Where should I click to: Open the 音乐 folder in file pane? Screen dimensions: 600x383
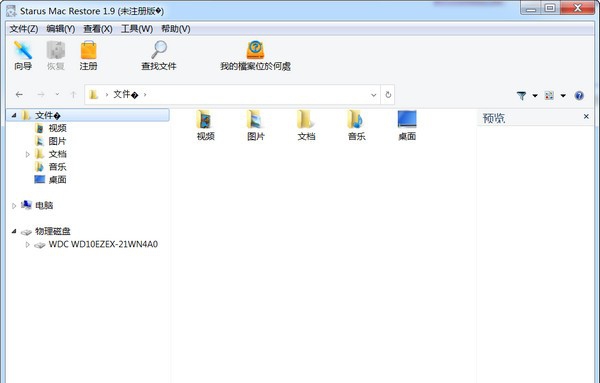click(x=357, y=125)
